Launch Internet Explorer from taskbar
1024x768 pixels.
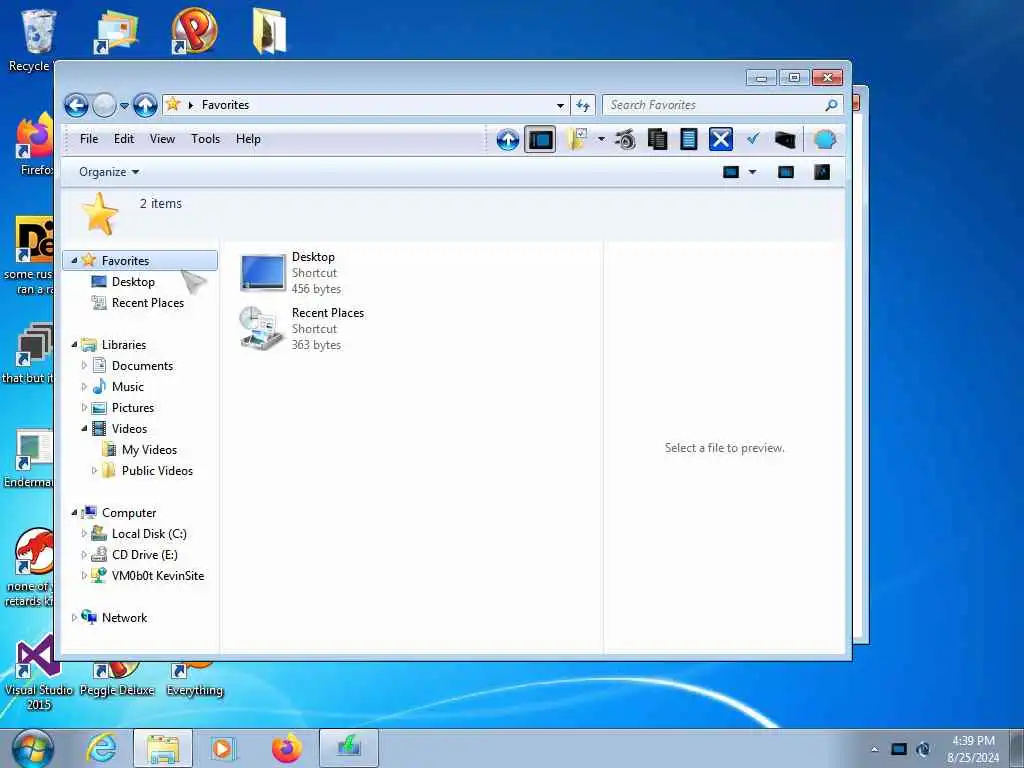coord(102,748)
